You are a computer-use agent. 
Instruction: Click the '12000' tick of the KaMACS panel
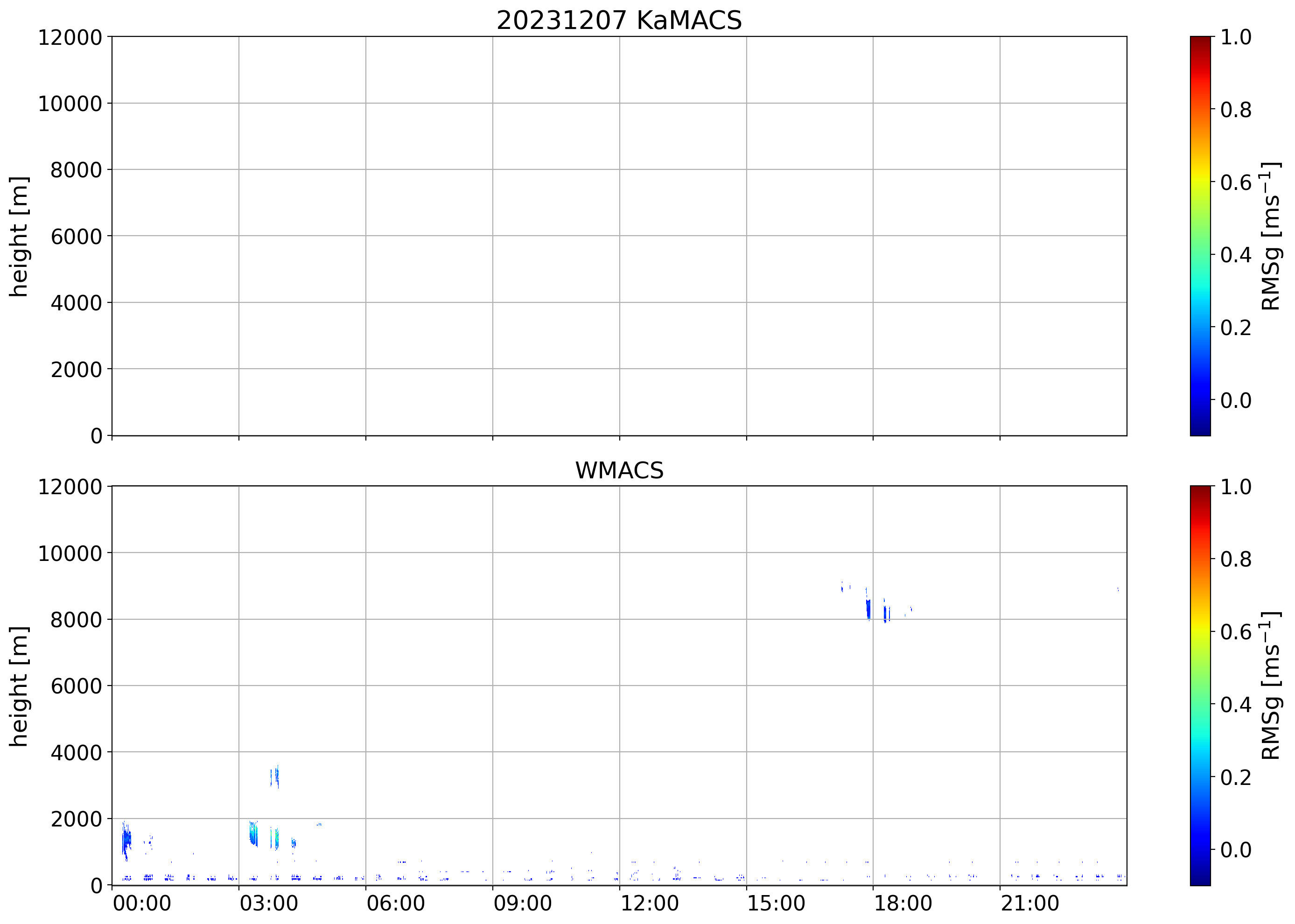[70, 37]
